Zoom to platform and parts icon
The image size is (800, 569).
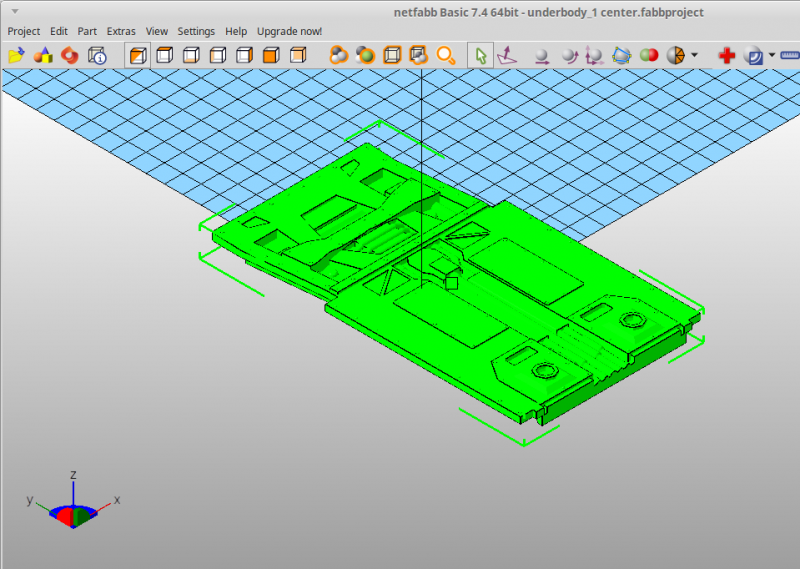point(418,55)
